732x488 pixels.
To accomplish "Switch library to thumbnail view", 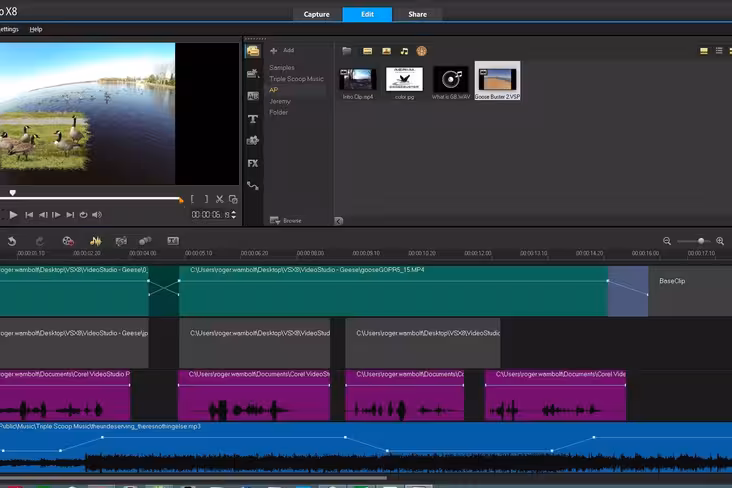I will 704,51.
